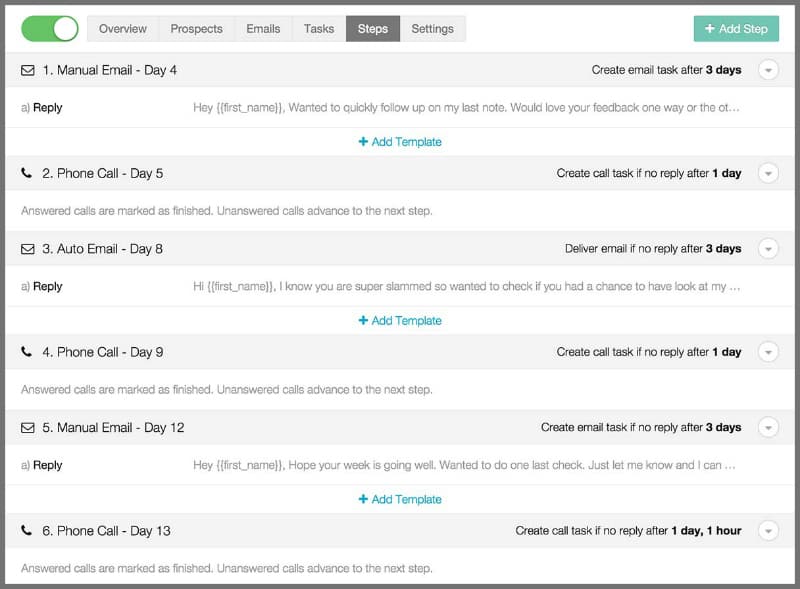The width and height of the screenshot is (800, 589).
Task: Expand options for step 3 Auto Email
Action: (768, 249)
